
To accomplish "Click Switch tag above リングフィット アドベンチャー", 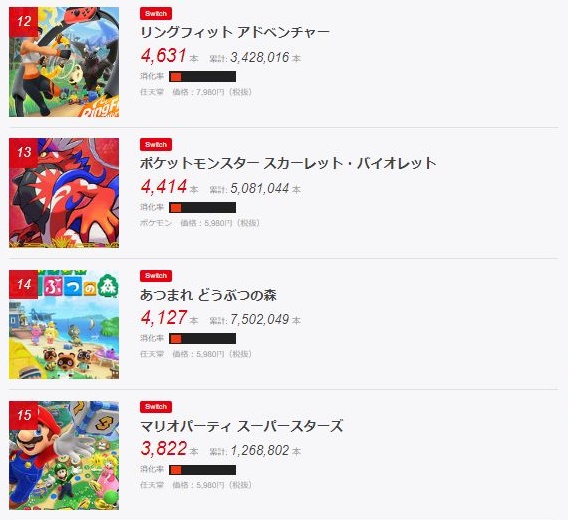I will [x=156, y=13].
